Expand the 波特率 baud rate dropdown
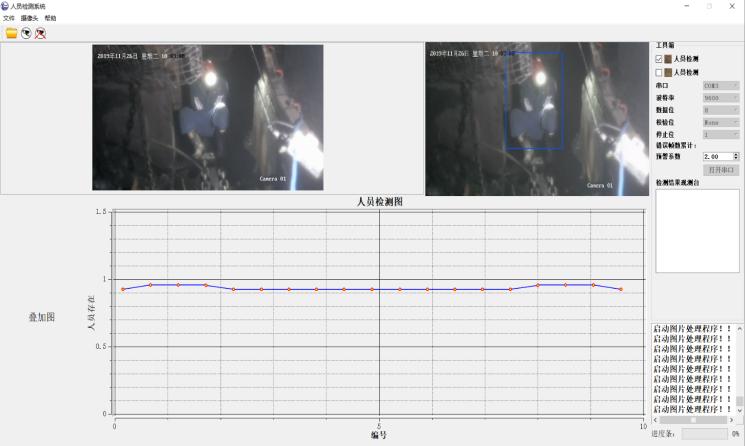 pos(721,98)
